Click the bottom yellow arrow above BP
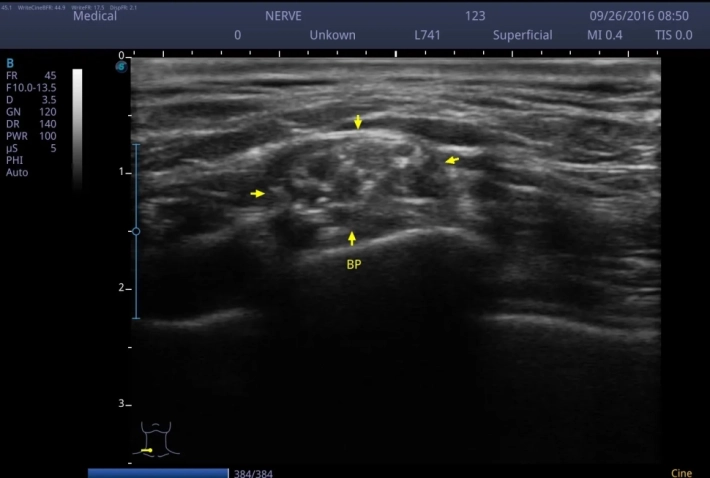Image resolution: width=710 pixels, height=478 pixels. click(352, 238)
